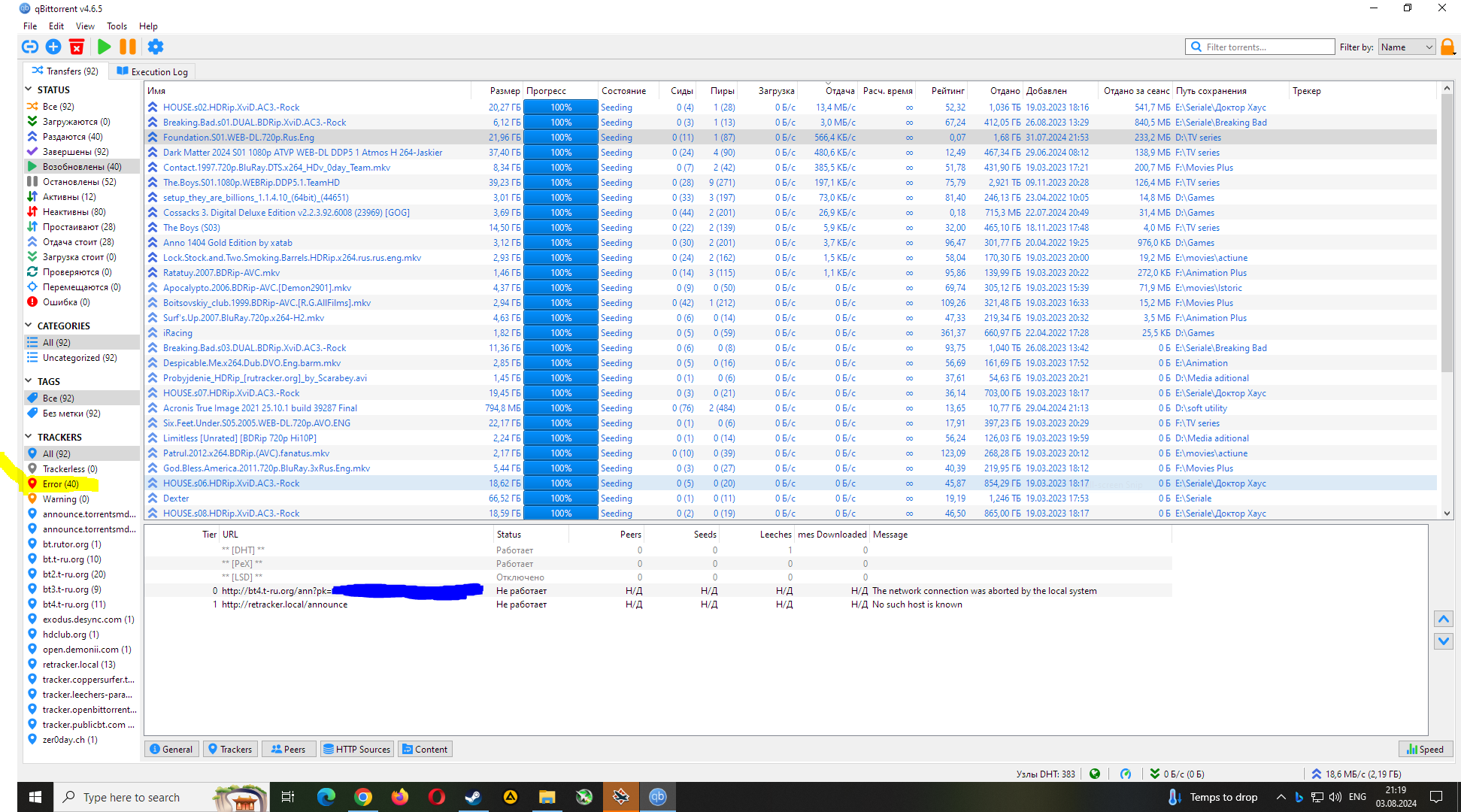1461x812 pixels.
Task: Open Google Chrome from the taskbar
Action: click(x=363, y=797)
